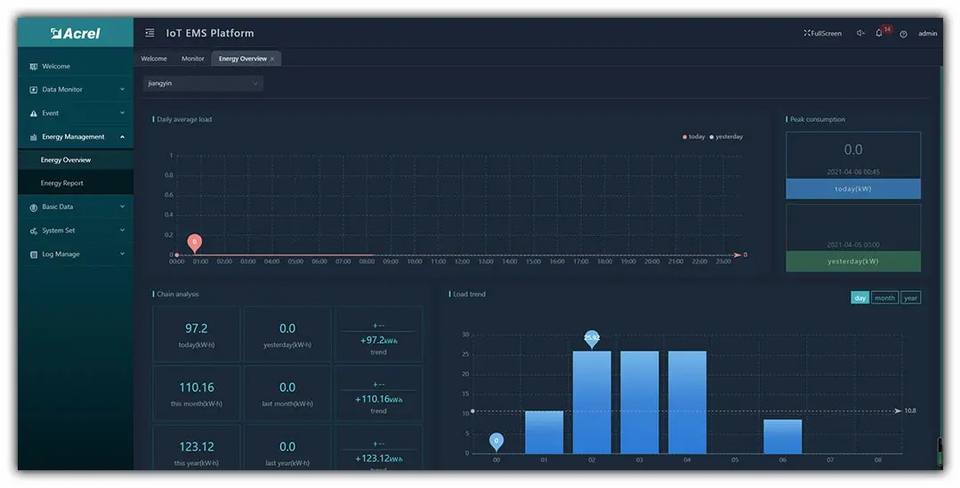960x488 pixels.
Task: Select year load trend range
Action: point(910,298)
